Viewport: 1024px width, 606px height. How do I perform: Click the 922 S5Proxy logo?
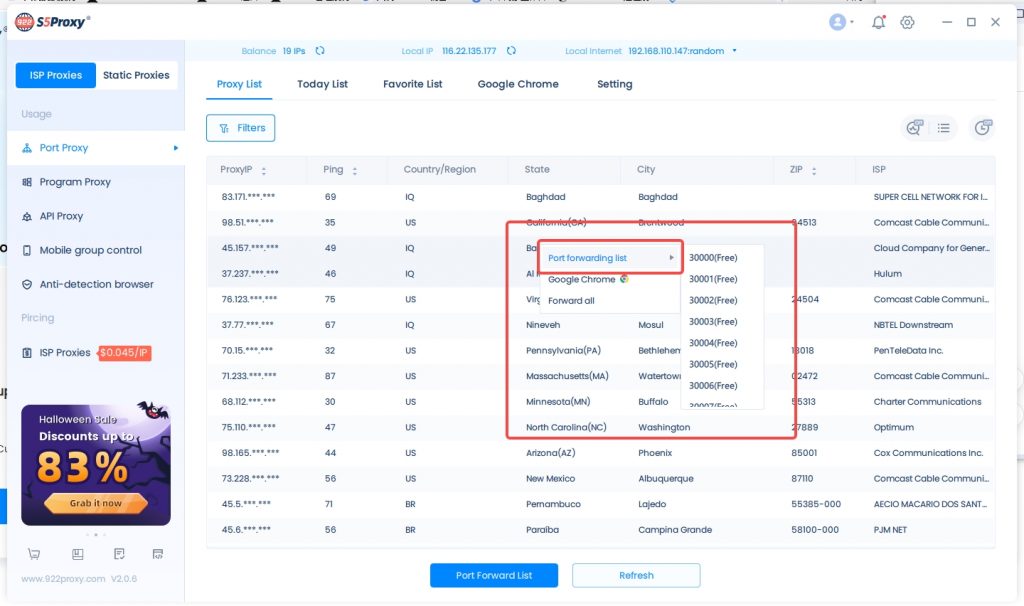52,22
